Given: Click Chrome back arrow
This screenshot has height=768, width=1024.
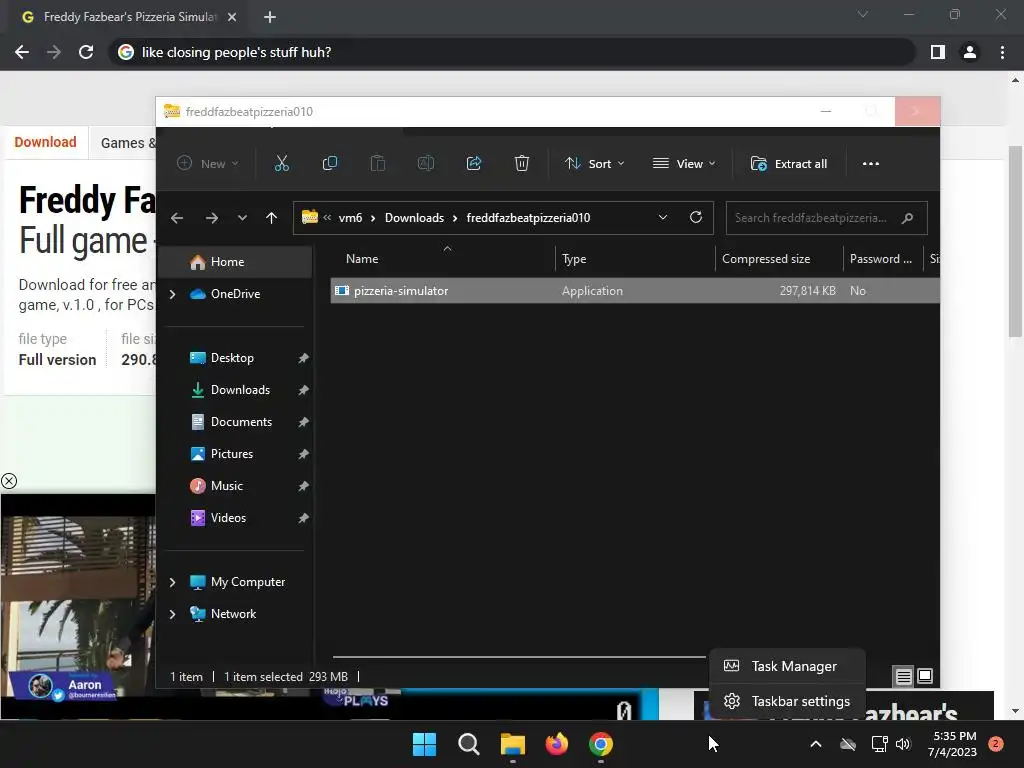Looking at the screenshot, I should click(x=22, y=52).
